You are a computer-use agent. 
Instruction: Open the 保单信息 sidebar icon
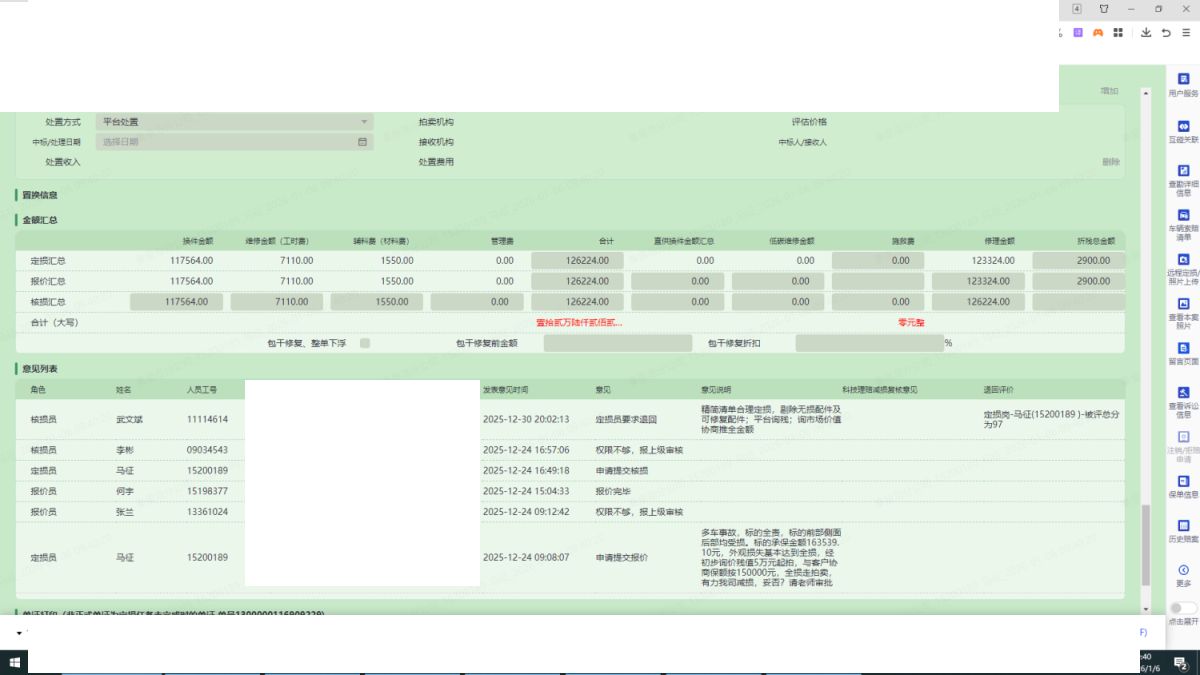[x=1183, y=482]
